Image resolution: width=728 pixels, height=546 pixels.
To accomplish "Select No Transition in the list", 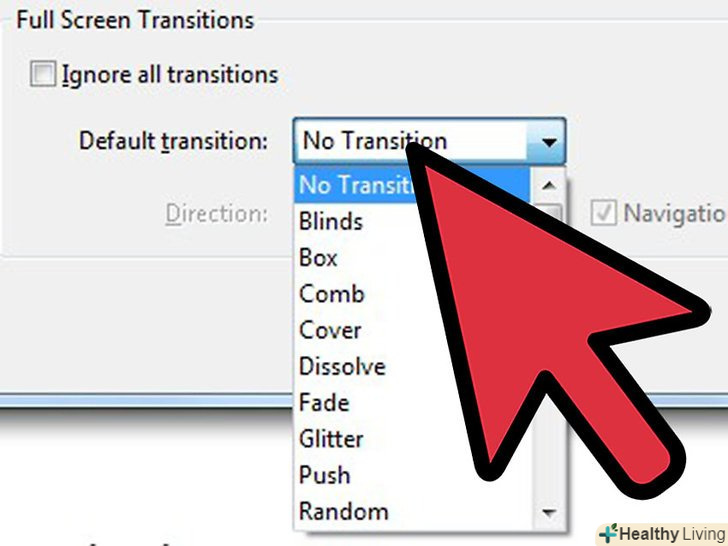I will [x=412, y=185].
